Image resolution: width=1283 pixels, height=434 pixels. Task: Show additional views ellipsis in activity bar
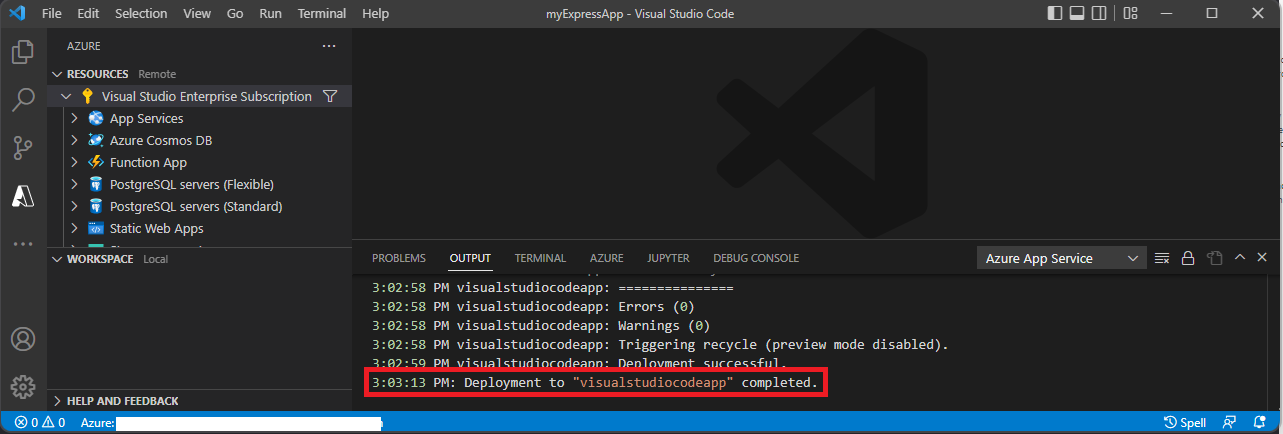[23, 244]
